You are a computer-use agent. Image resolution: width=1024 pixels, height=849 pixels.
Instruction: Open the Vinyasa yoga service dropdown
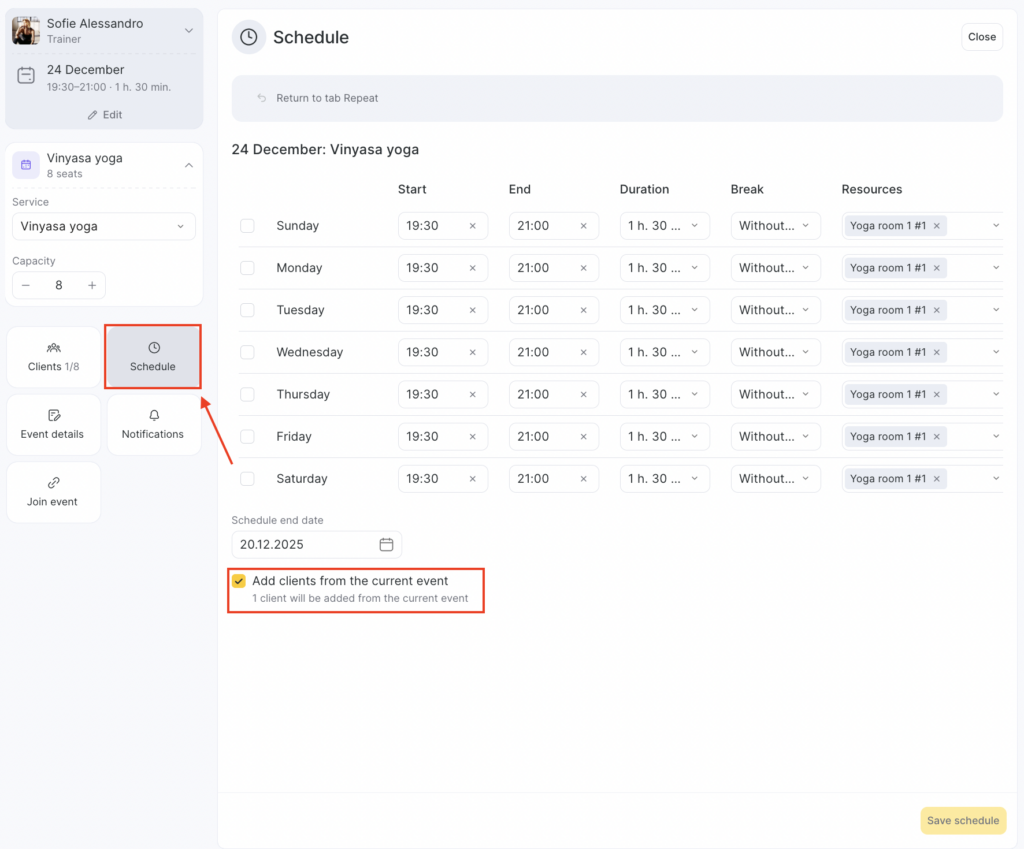coord(104,227)
